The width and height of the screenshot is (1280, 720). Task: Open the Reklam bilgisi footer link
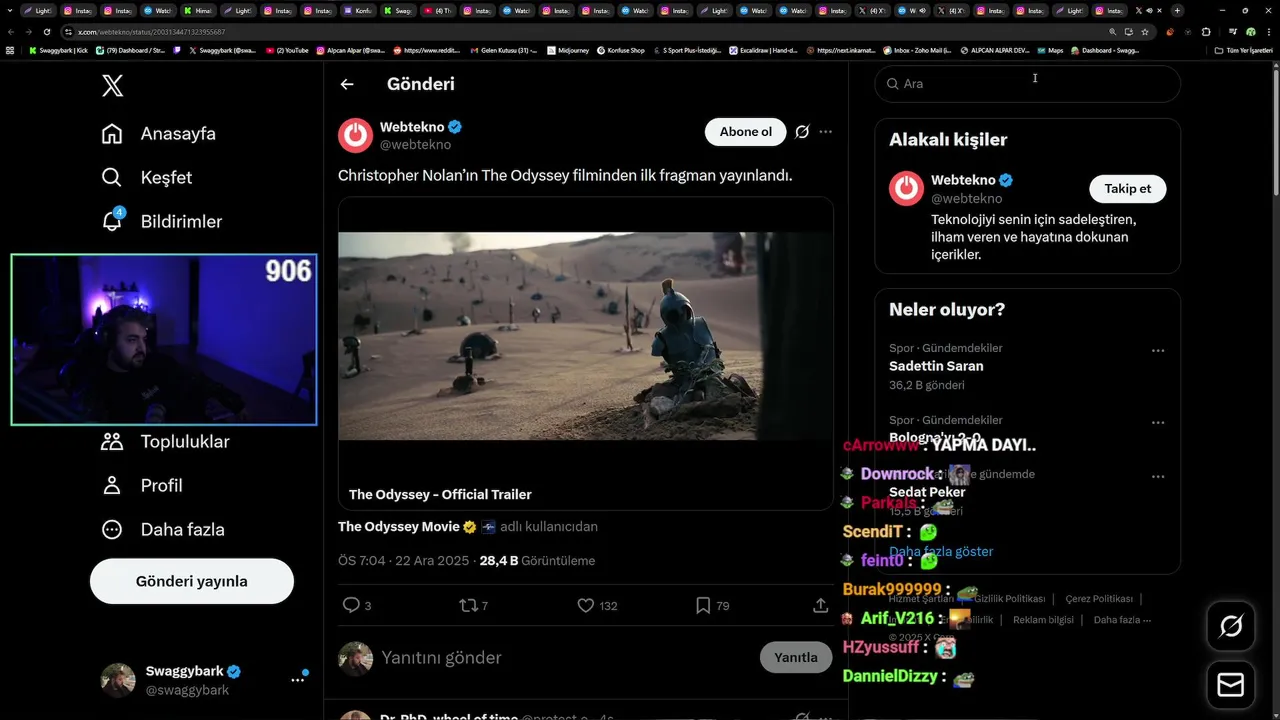pos(1043,620)
